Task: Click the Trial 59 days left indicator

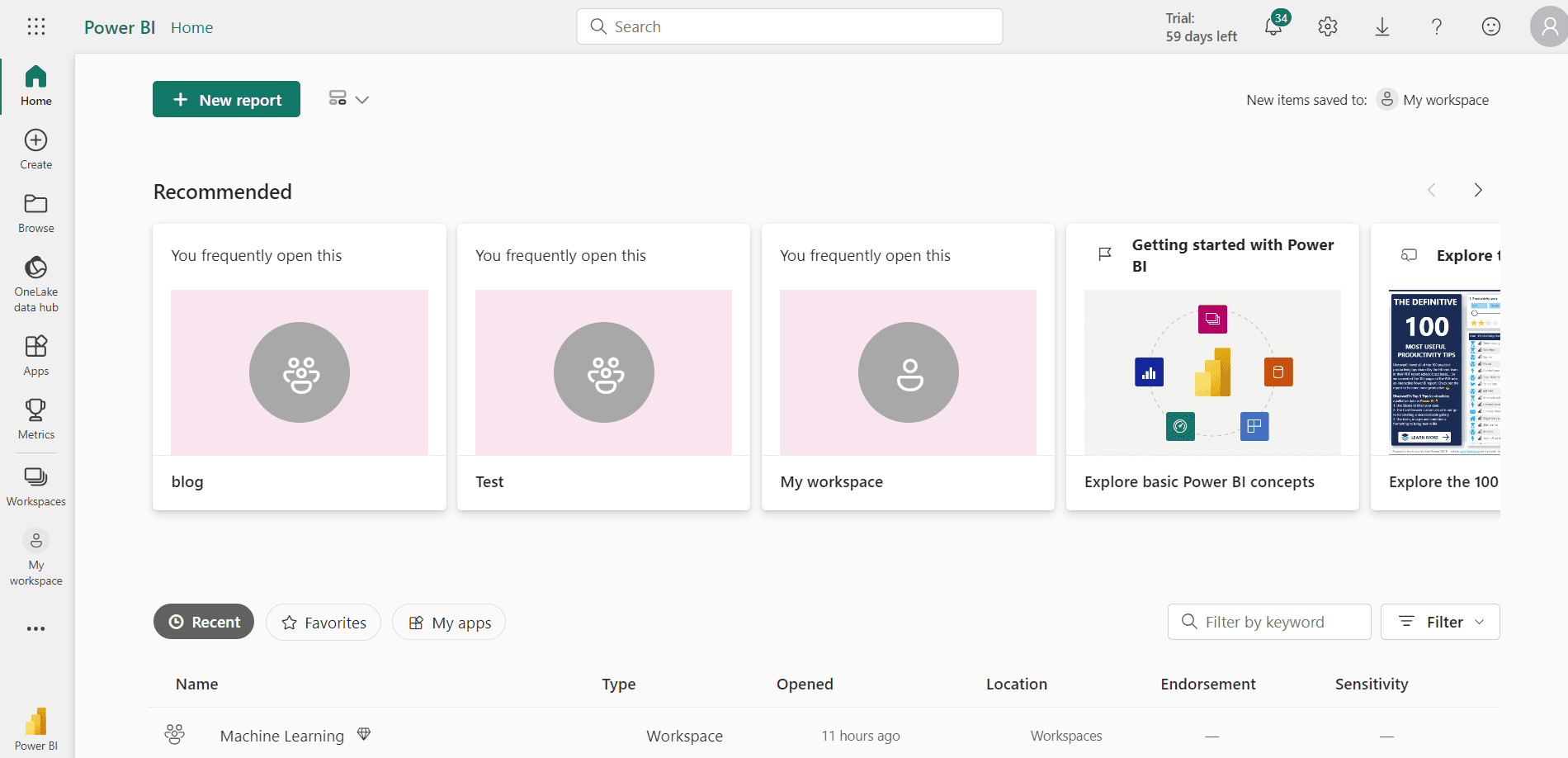Action: point(1202,27)
